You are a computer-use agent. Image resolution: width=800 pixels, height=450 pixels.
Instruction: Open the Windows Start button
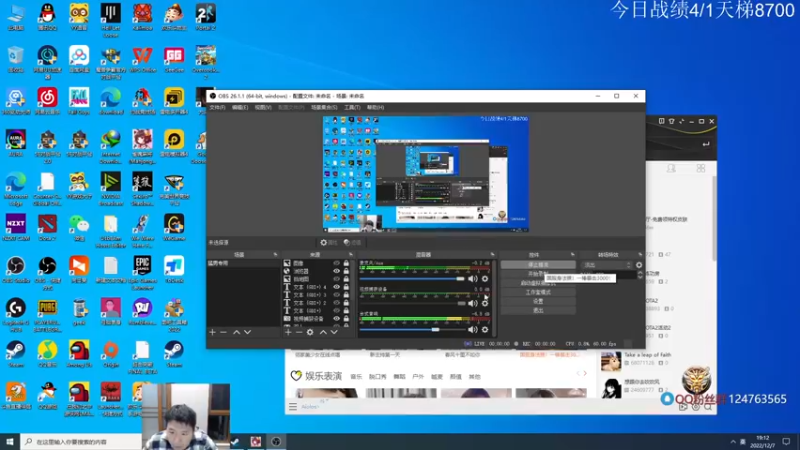[10, 441]
